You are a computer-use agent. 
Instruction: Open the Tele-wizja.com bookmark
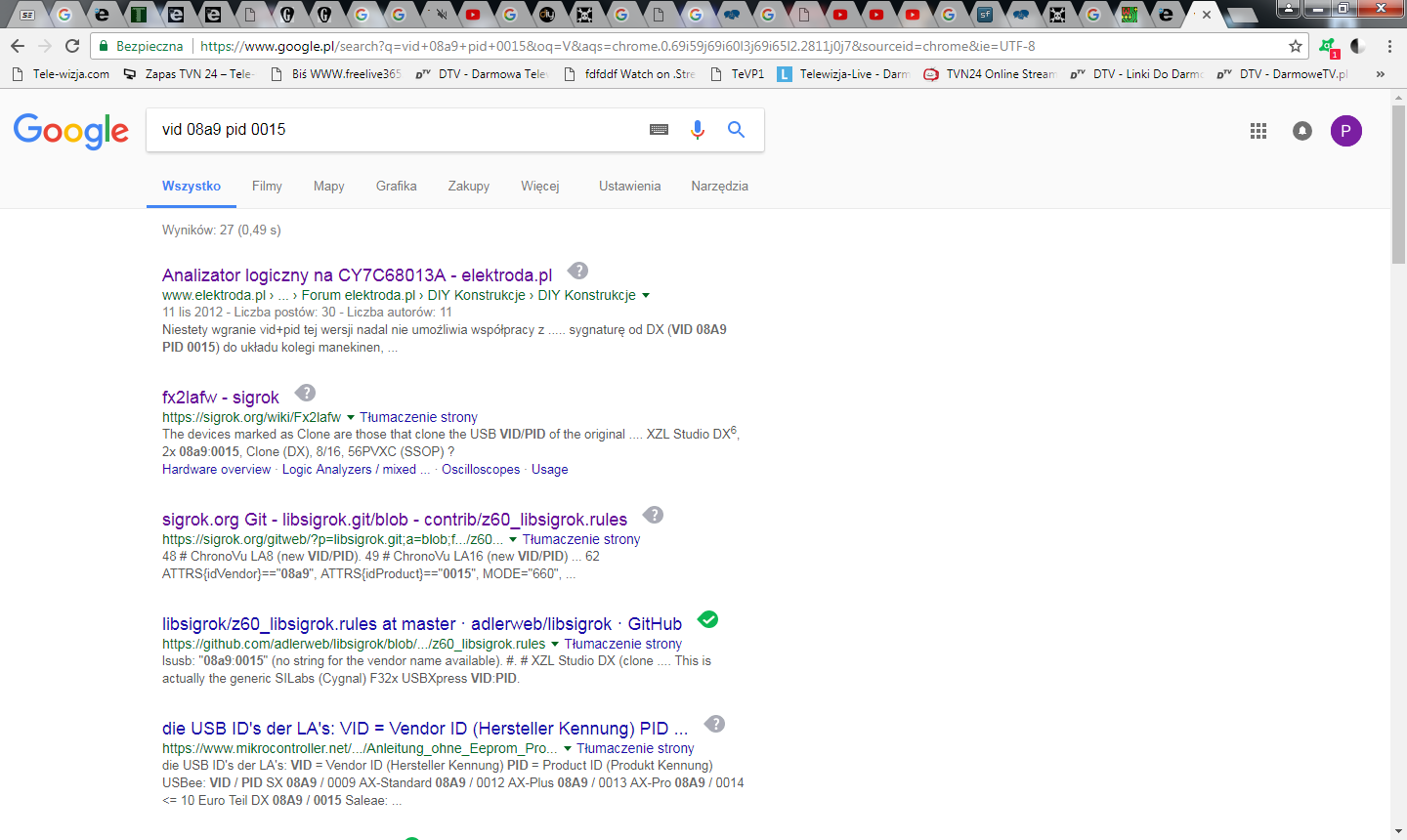pos(61,73)
